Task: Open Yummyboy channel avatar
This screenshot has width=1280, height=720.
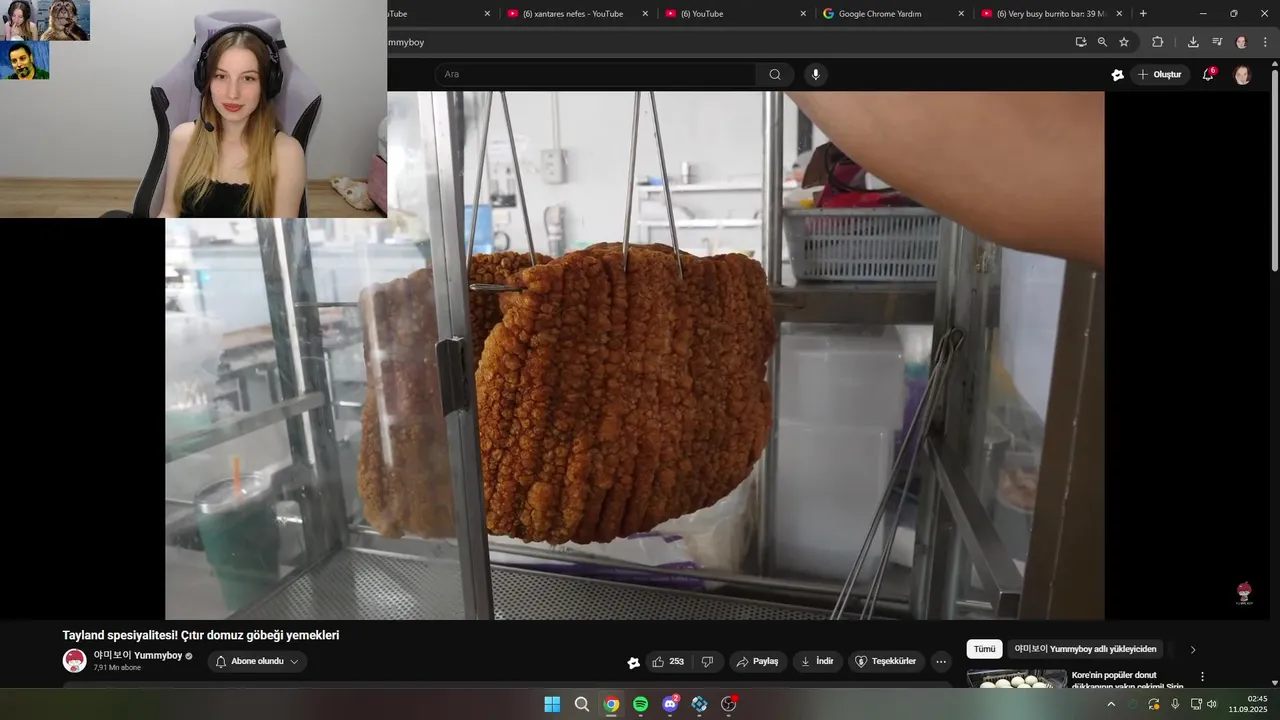Action: coord(74,661)
